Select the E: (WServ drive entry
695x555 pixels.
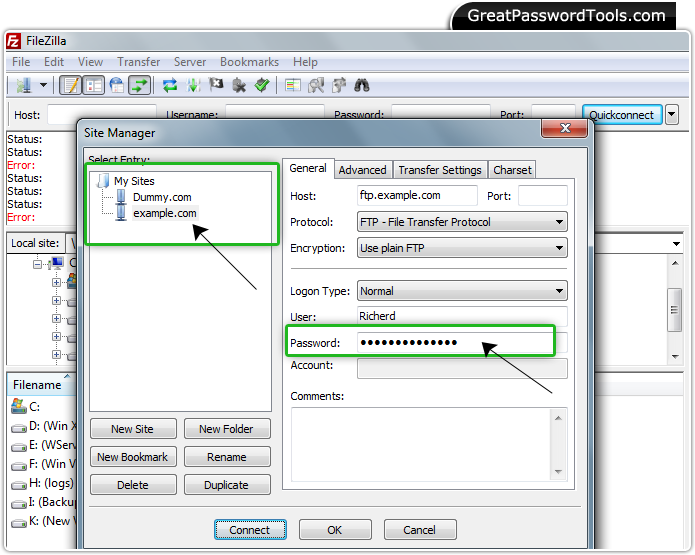(x=43, y=445)
